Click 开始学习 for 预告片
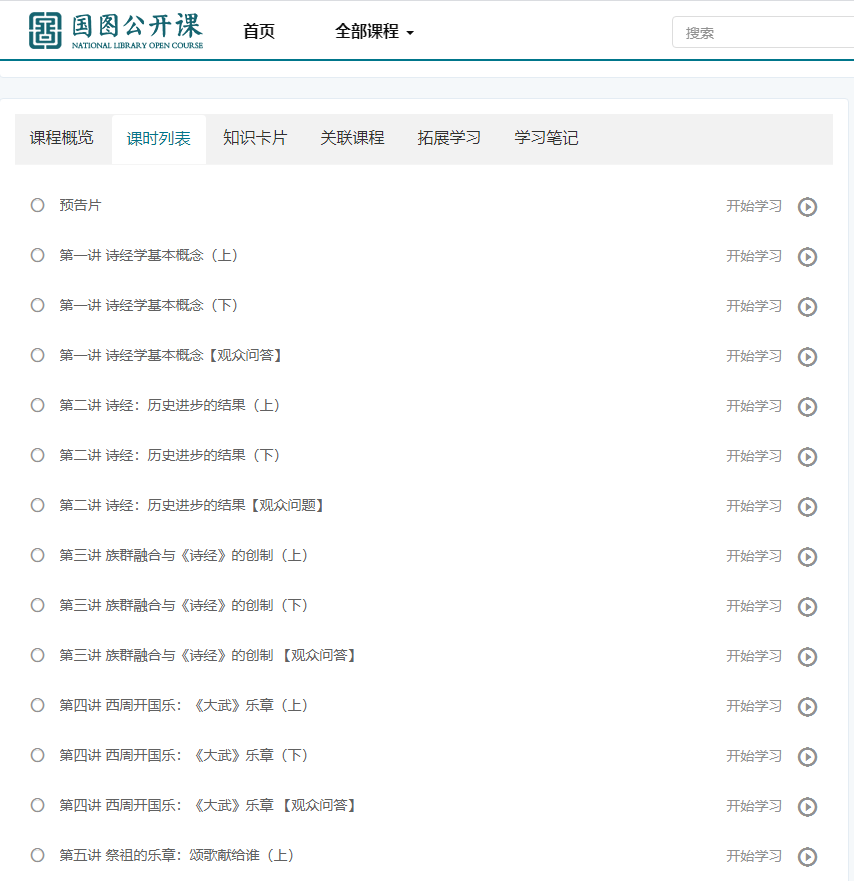 click(x=754, y=206)
